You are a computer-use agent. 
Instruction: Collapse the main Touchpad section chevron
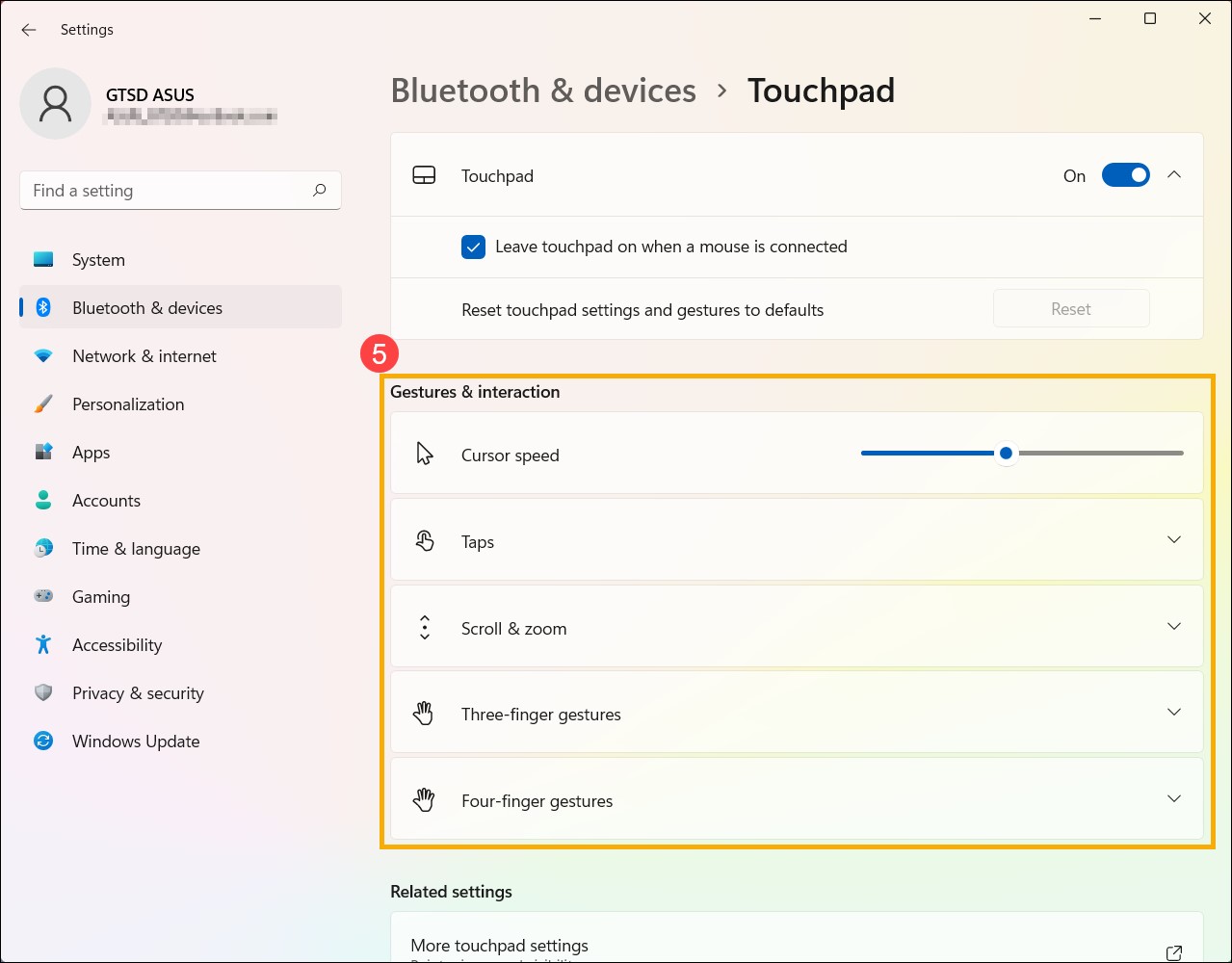[1173, 175]
